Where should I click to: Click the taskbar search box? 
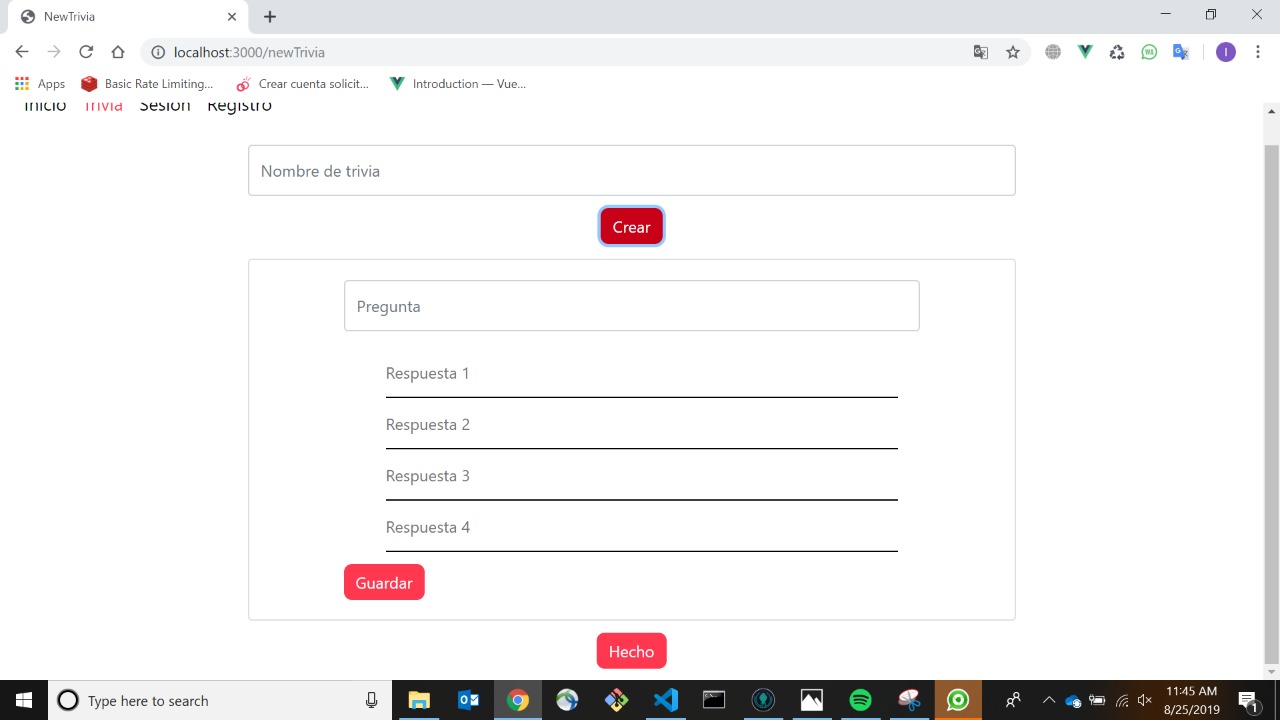coord(220,700)
